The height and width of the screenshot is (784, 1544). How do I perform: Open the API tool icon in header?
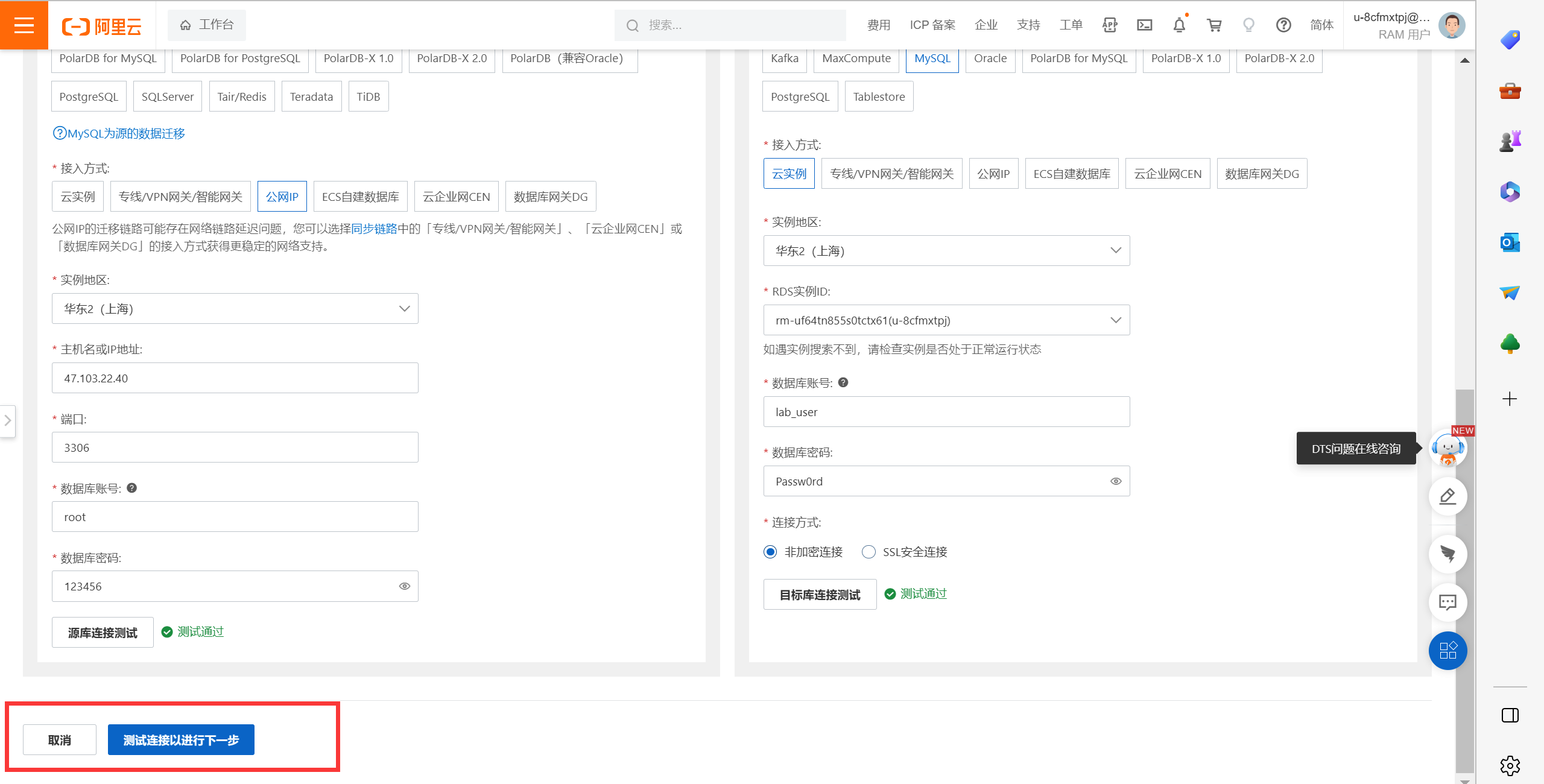[x=1110, y=25]
